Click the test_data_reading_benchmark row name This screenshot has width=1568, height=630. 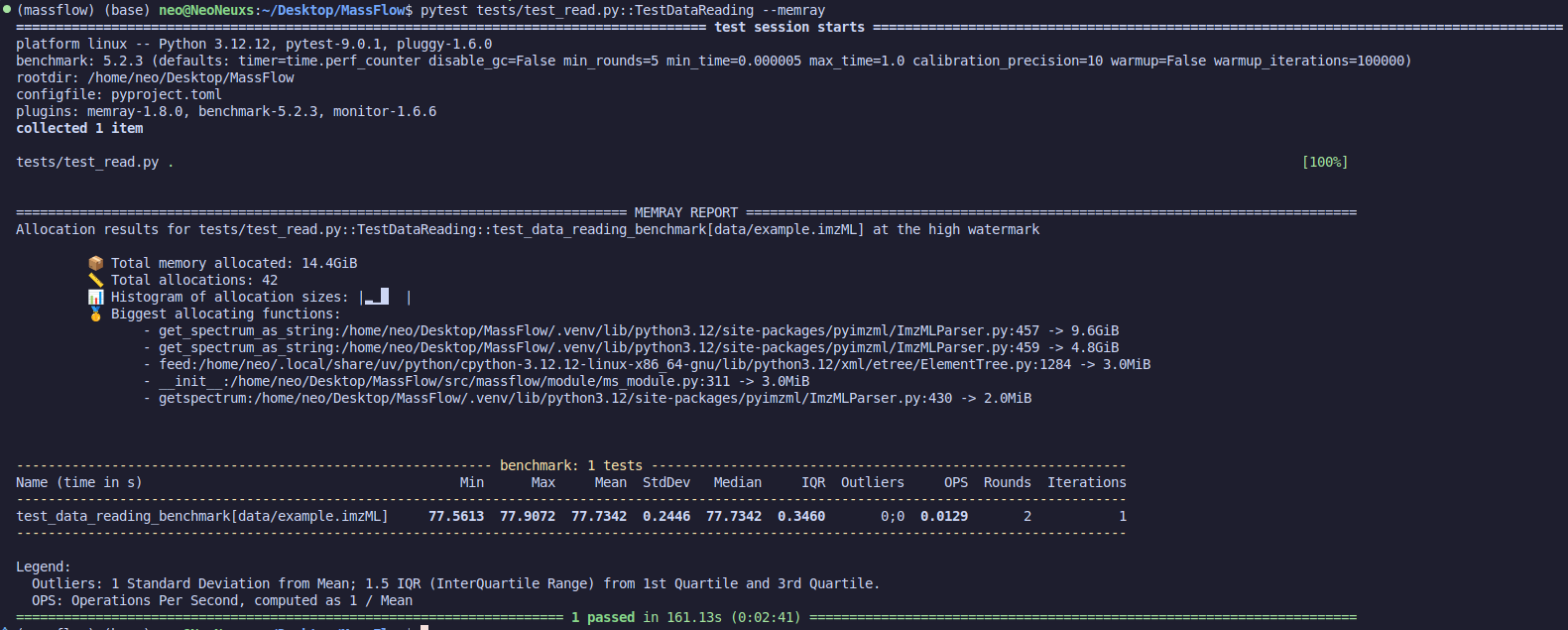[202, 516]
